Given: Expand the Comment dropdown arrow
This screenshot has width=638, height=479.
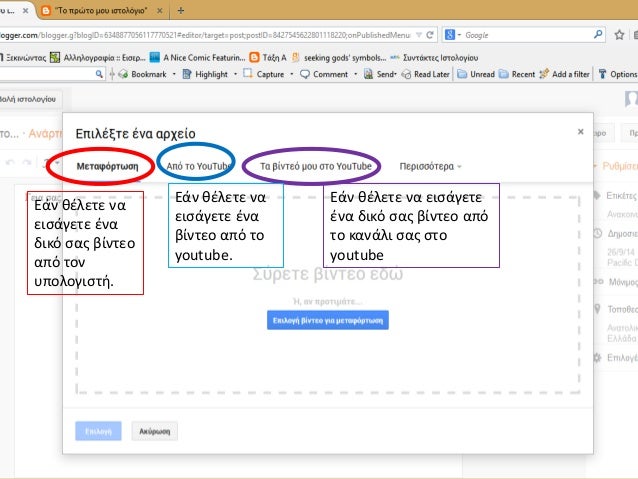Looking at the screenshot, I should [356, 74].
